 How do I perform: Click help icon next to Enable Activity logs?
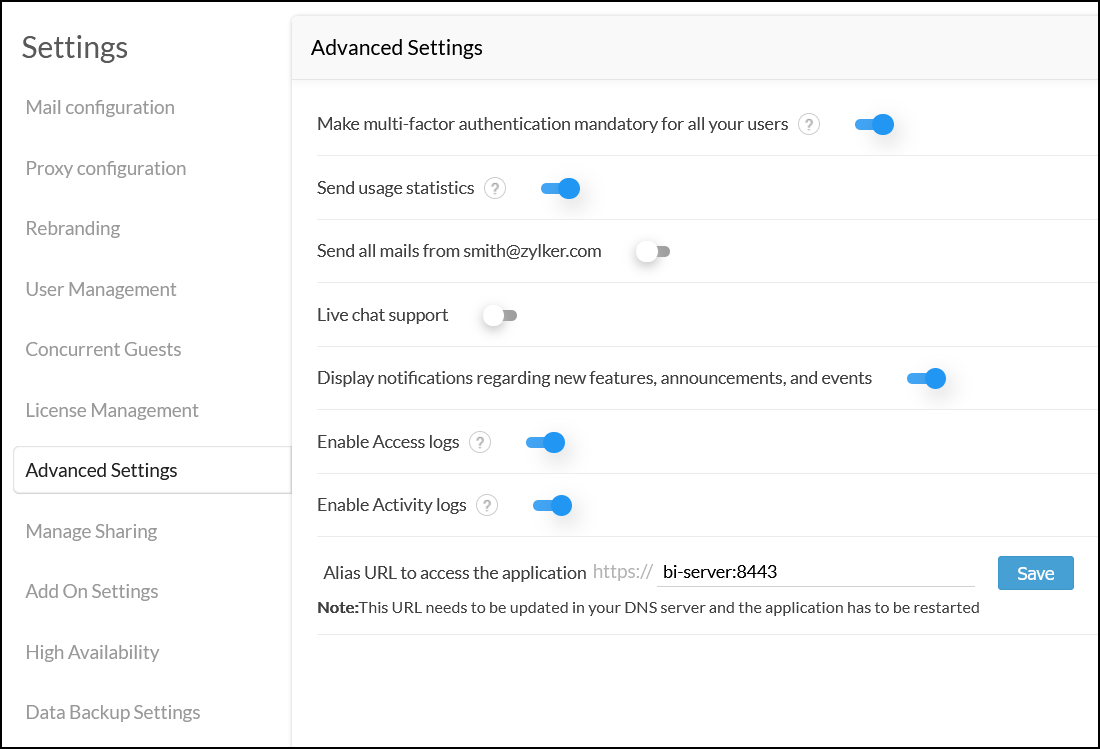487,505
